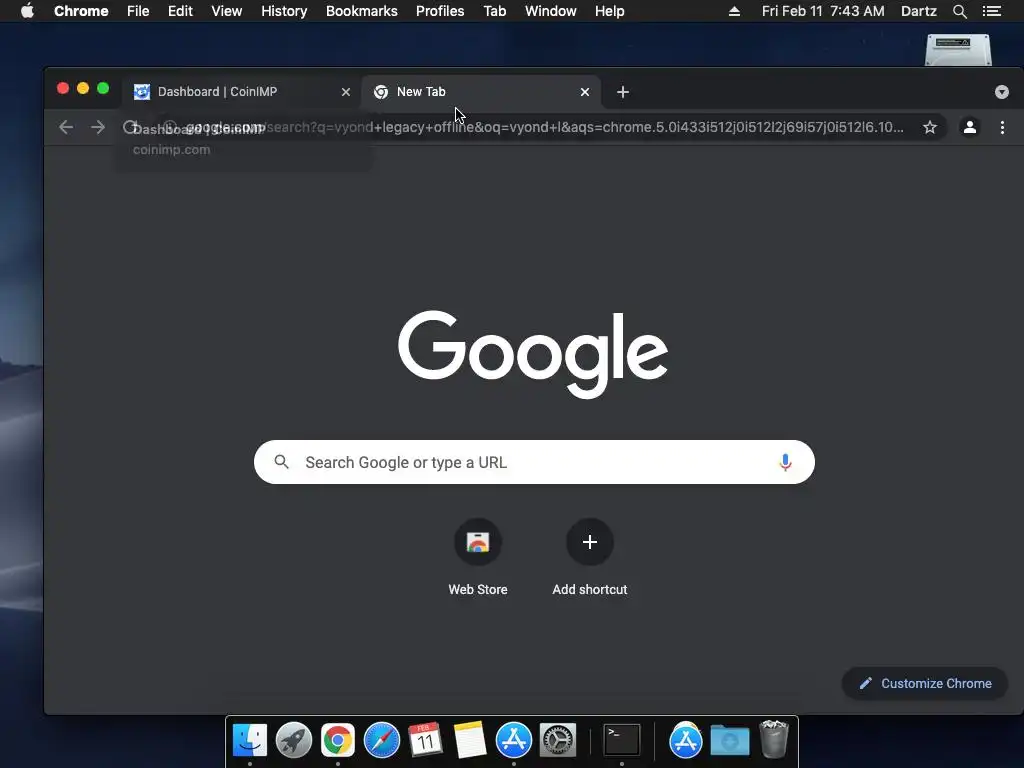Open the Apple menu
1024x768 pixels.
pyautogui.click(x=27, y=11)
